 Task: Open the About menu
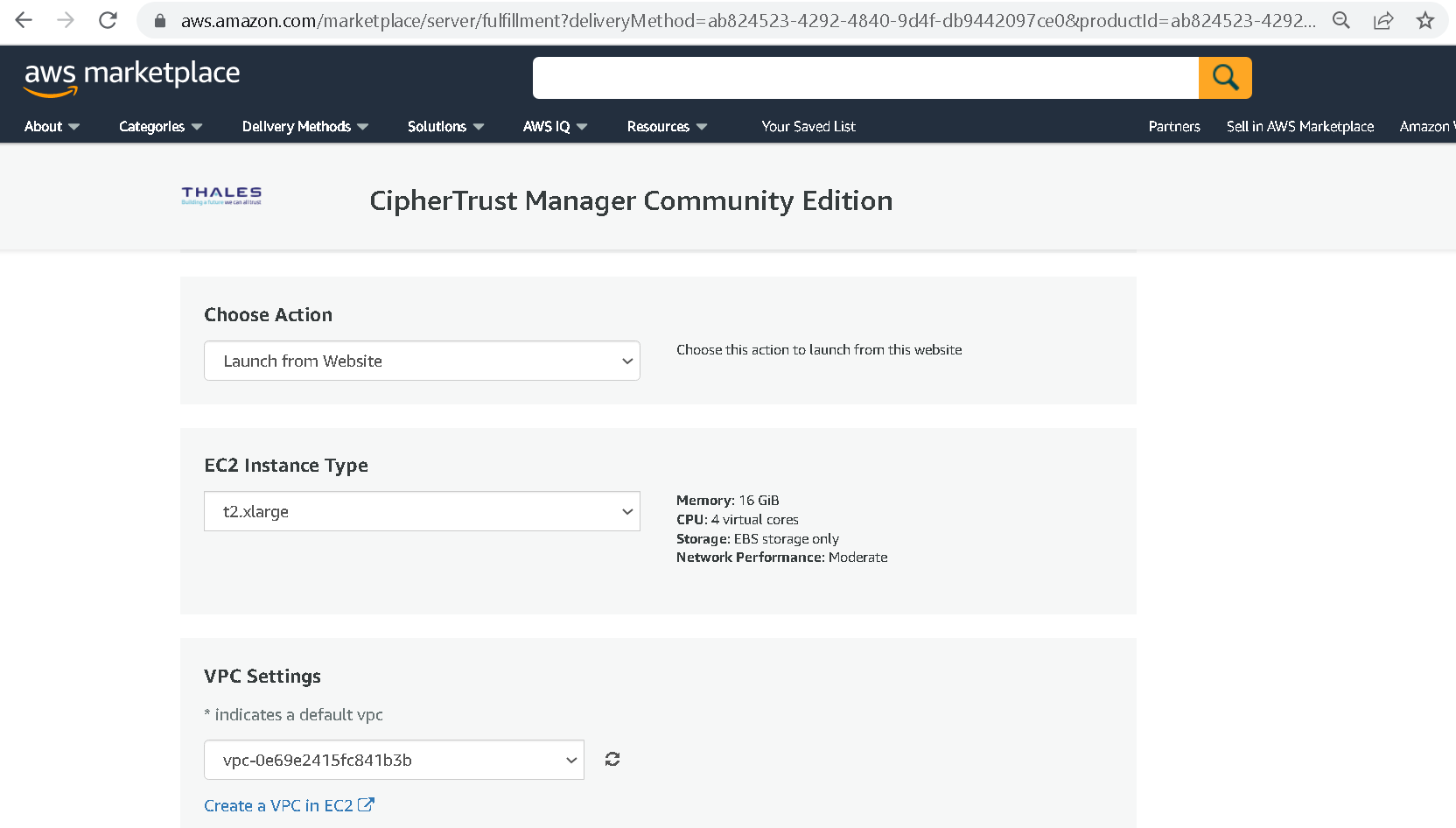coord(52,127)
